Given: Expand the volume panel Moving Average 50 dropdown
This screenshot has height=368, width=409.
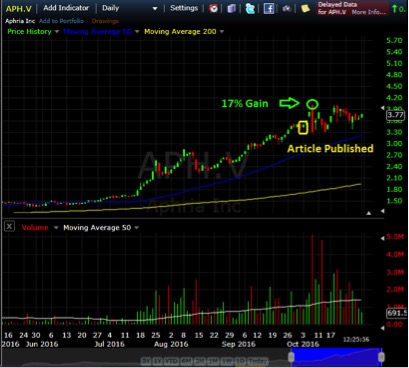Looking at the screenshot, I should pos(136,228).
